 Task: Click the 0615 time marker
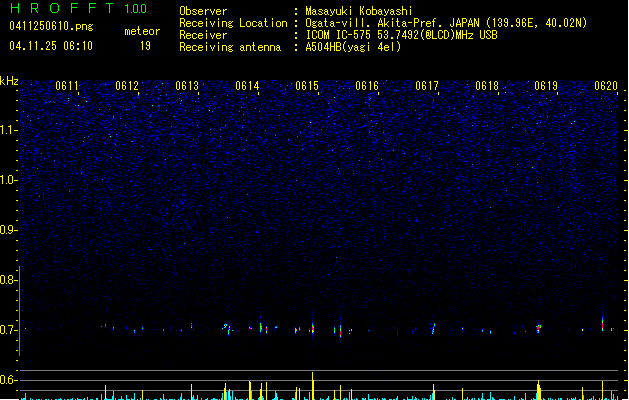307,86
